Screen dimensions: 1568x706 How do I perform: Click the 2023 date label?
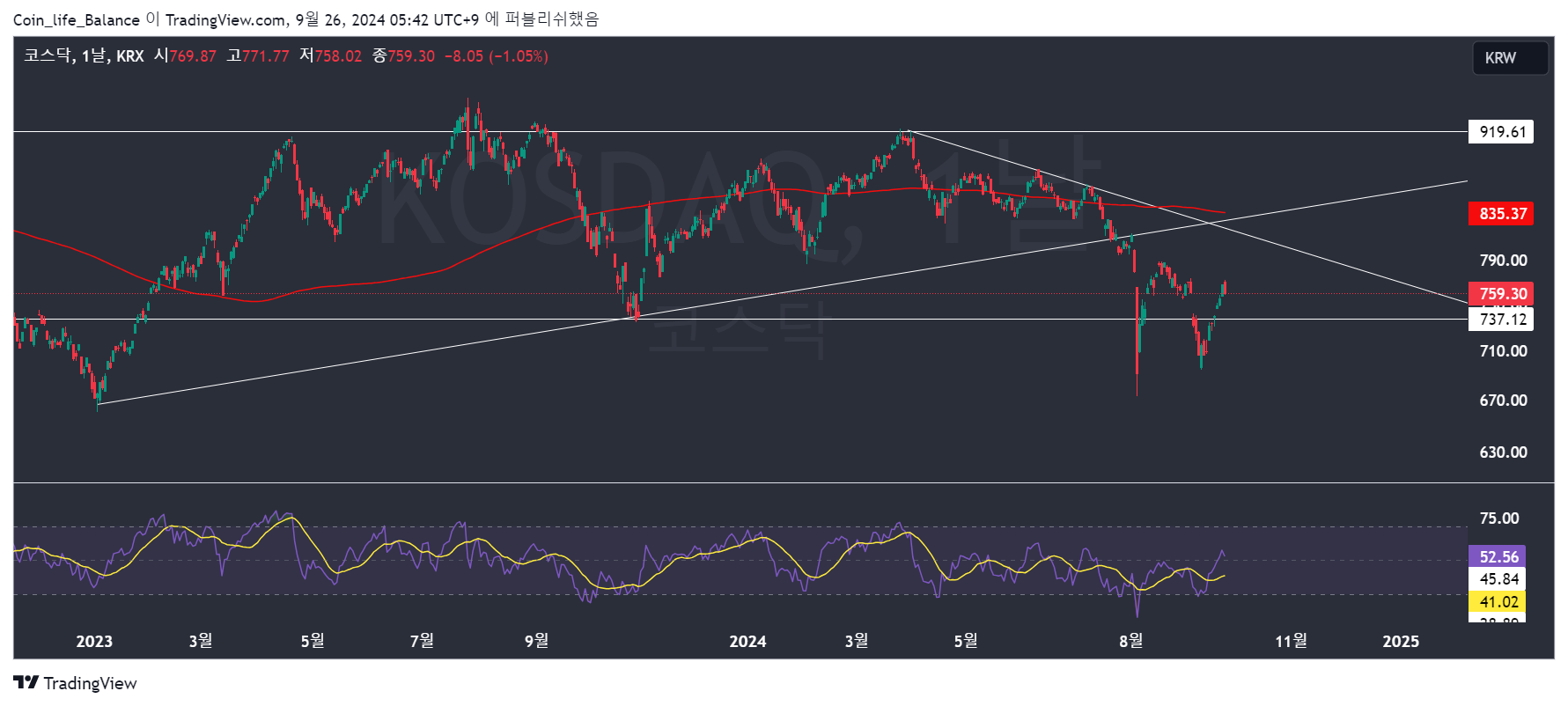point(94,642)
